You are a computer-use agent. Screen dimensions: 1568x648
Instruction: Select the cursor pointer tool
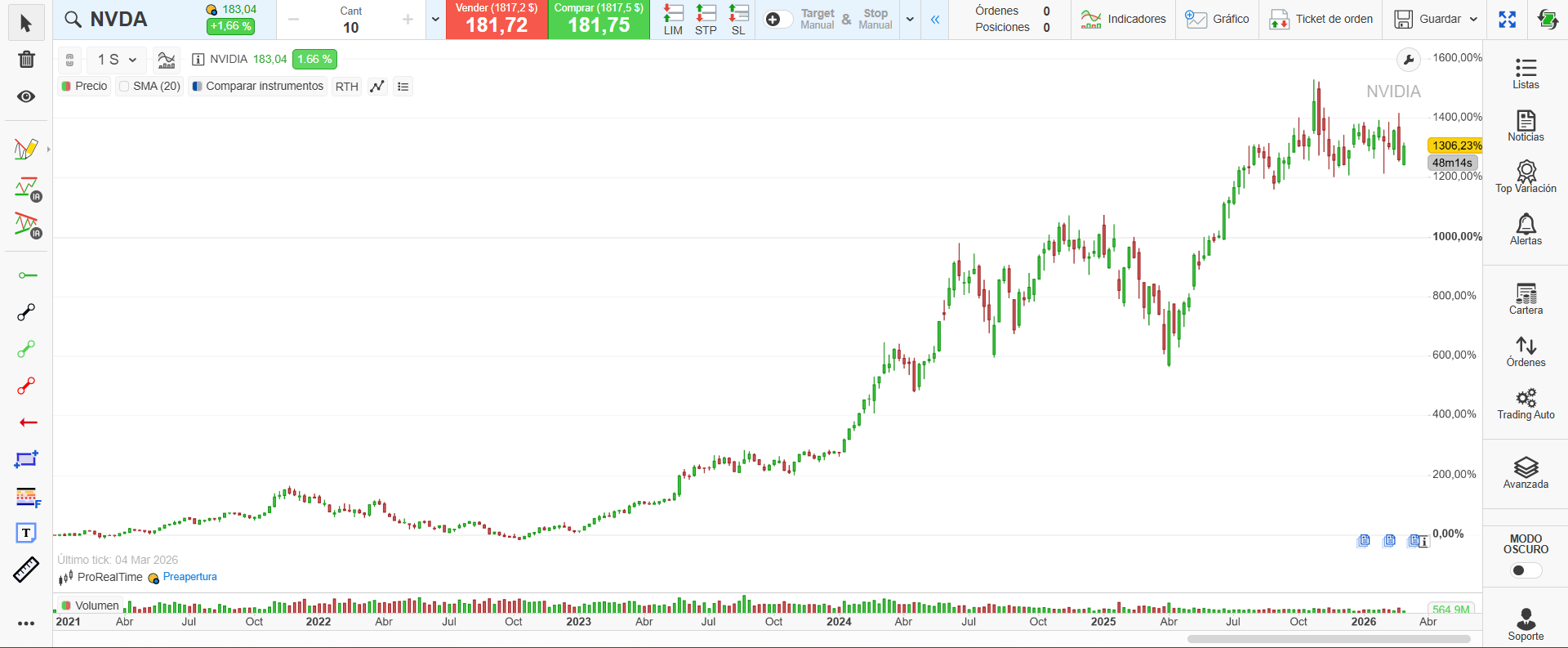tap(26, 23)
